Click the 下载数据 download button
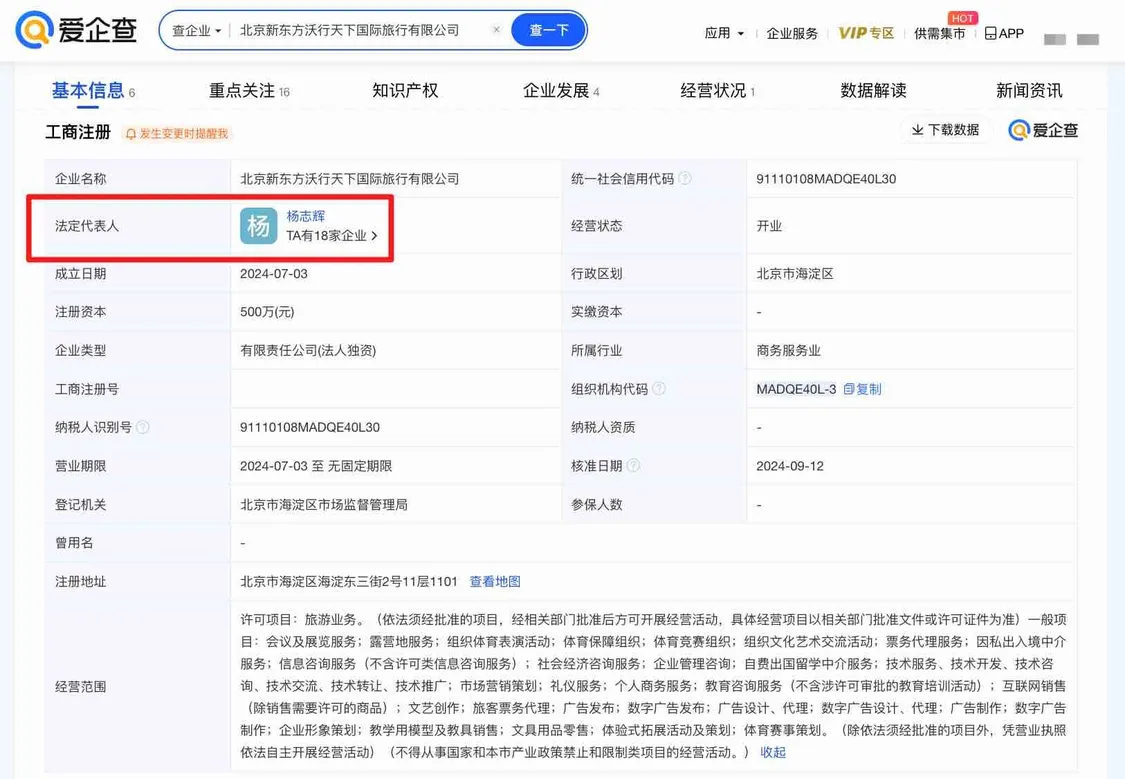 click(x=946, y=130)
